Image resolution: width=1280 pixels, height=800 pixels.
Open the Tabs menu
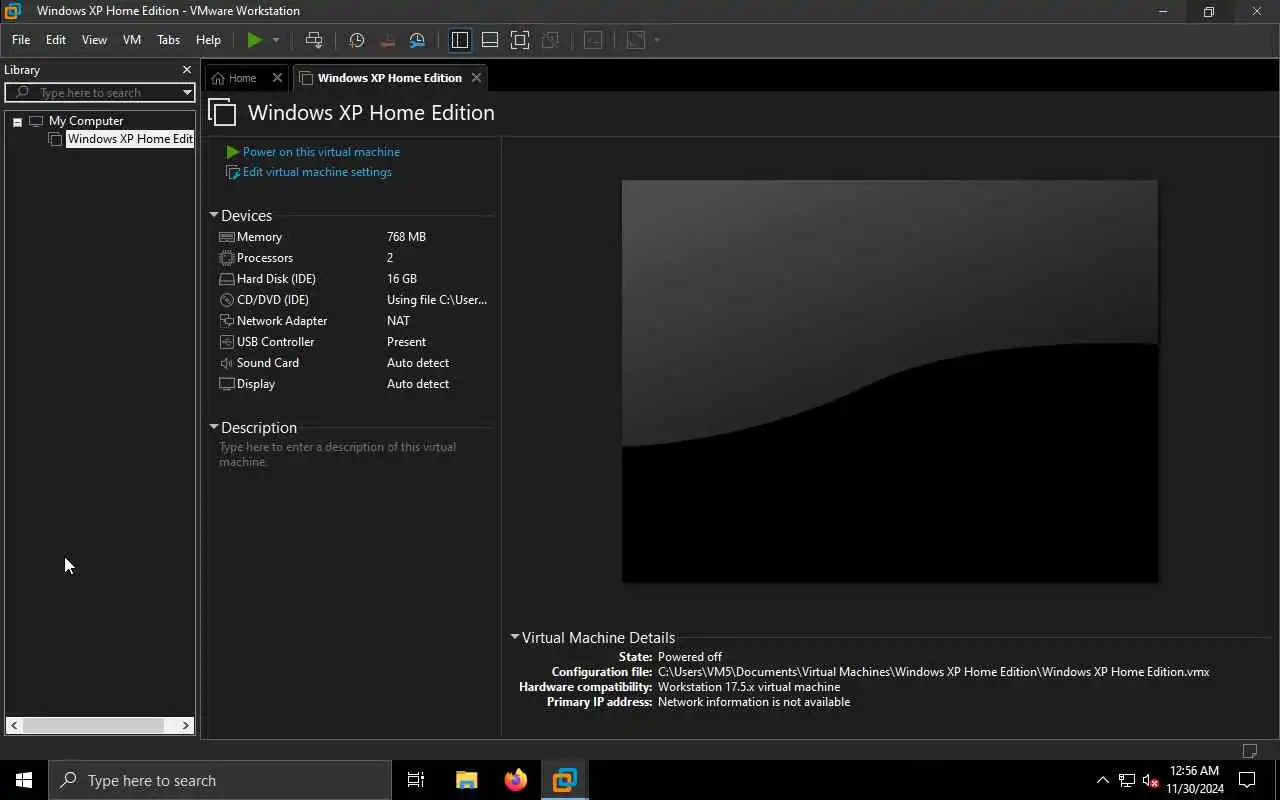click(x=169, y=40)
